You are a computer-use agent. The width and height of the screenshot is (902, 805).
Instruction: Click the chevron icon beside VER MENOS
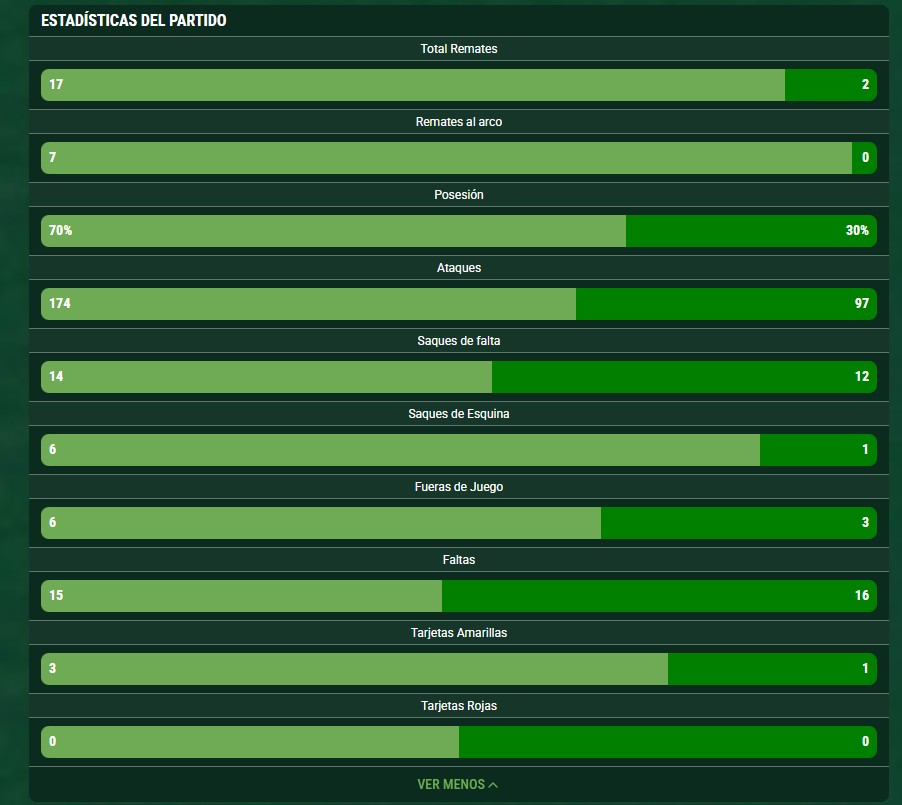493,785
